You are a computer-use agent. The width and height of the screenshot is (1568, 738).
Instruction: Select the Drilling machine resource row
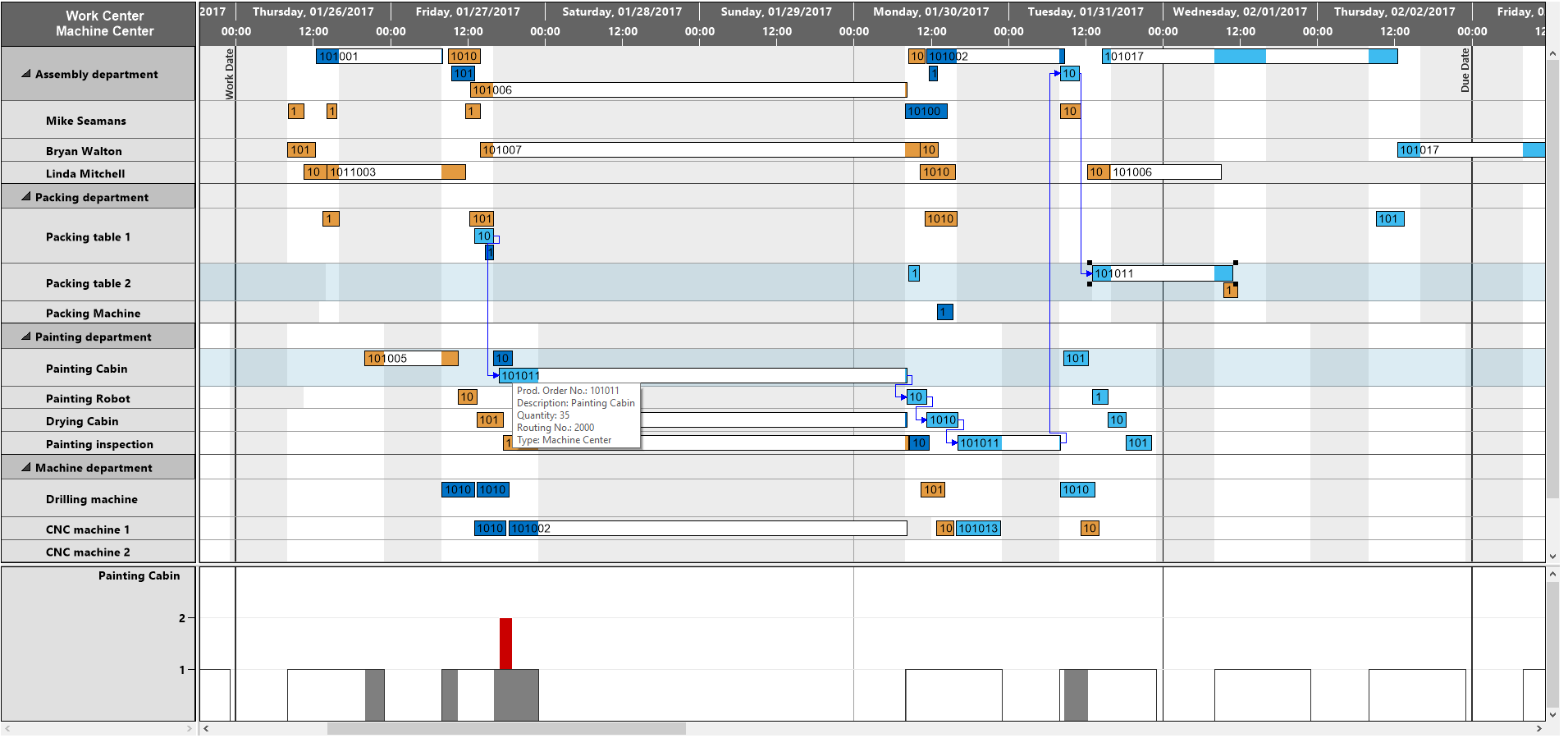click(92, 499)
